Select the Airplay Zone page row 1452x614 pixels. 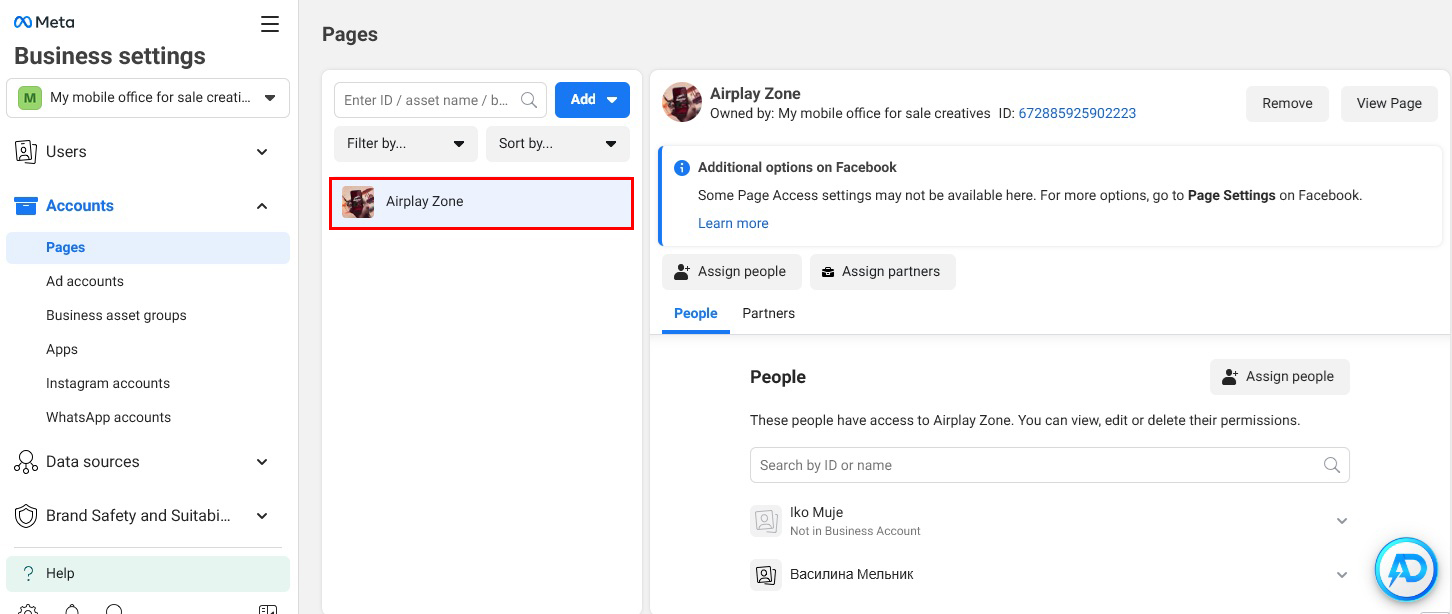[482, 203]
